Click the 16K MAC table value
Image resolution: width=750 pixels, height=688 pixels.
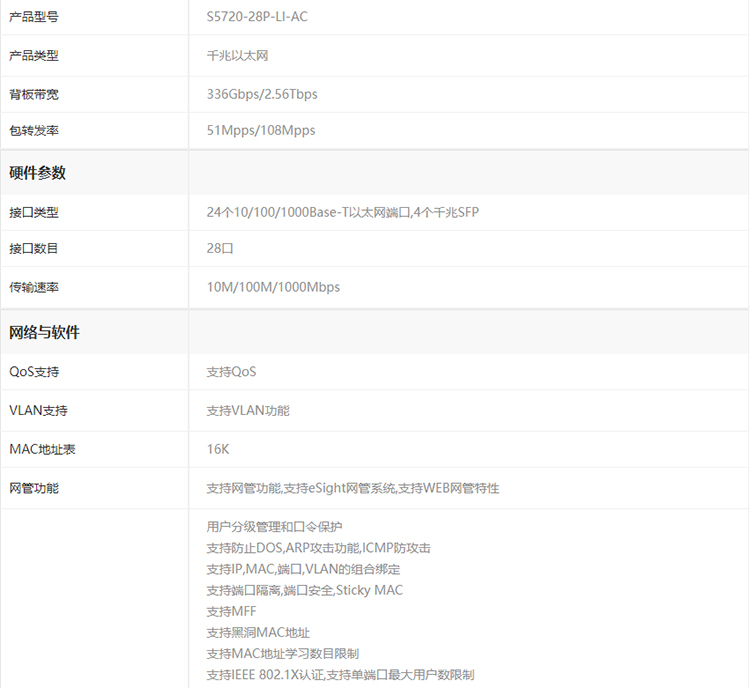click(x=218, y=449)
